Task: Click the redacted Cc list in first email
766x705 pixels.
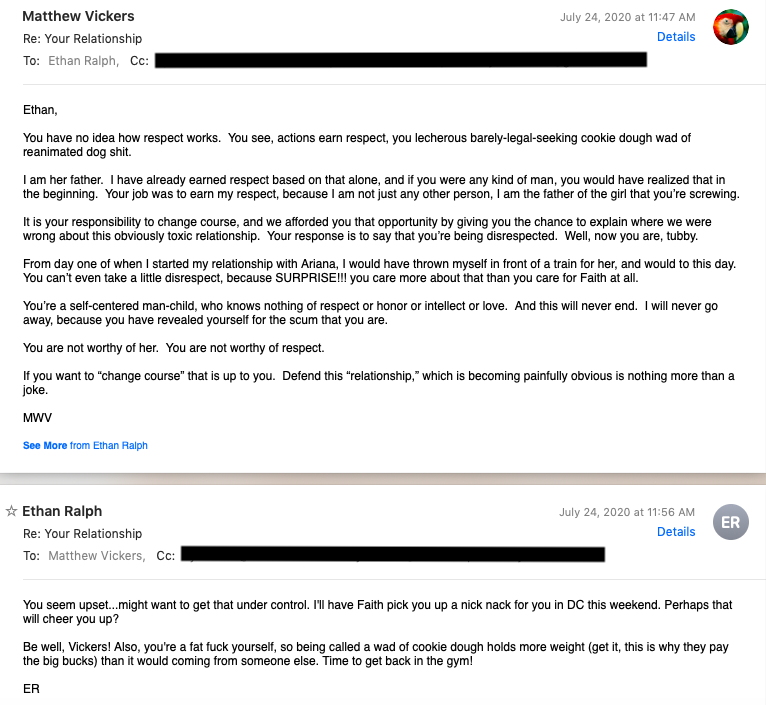Action: 401,60
